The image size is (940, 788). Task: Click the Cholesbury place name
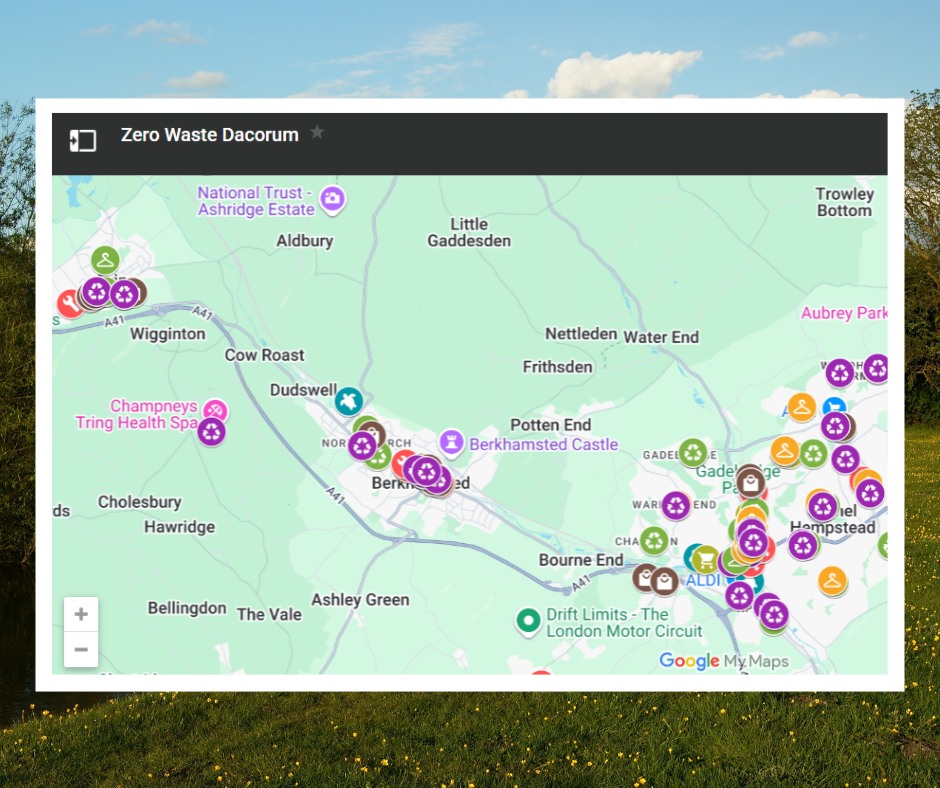[140, 502]
